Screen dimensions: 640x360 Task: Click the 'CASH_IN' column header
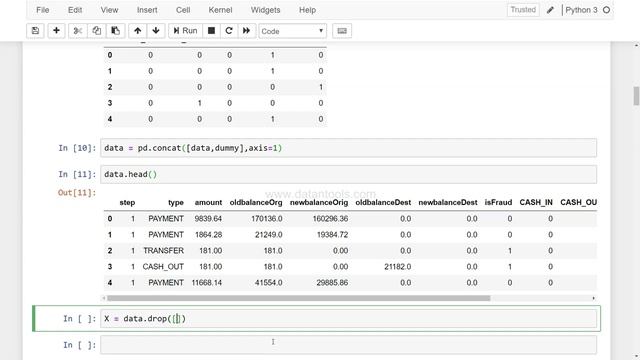click(536, 202)
